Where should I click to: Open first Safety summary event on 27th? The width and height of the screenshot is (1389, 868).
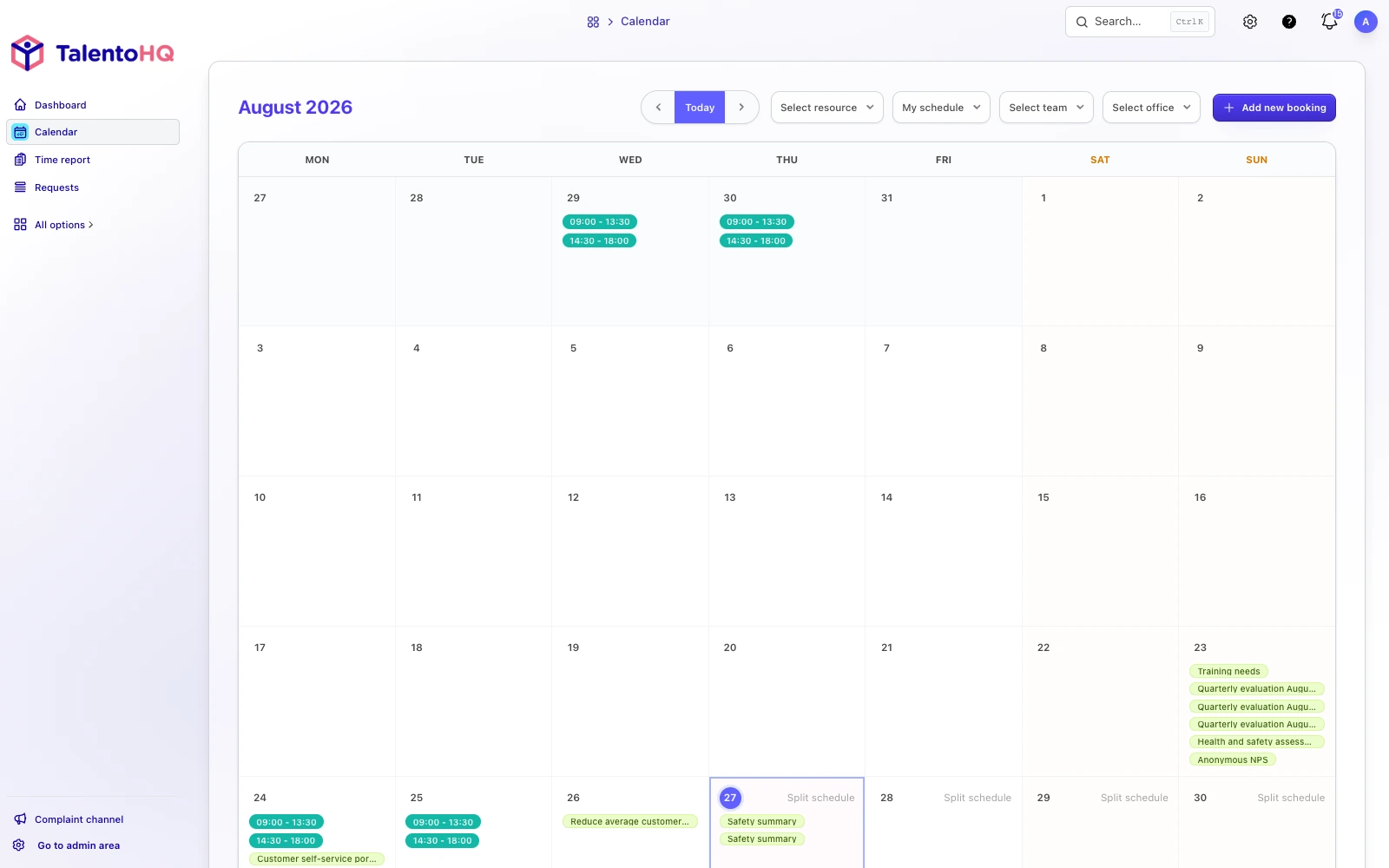[x=762, y=821]
